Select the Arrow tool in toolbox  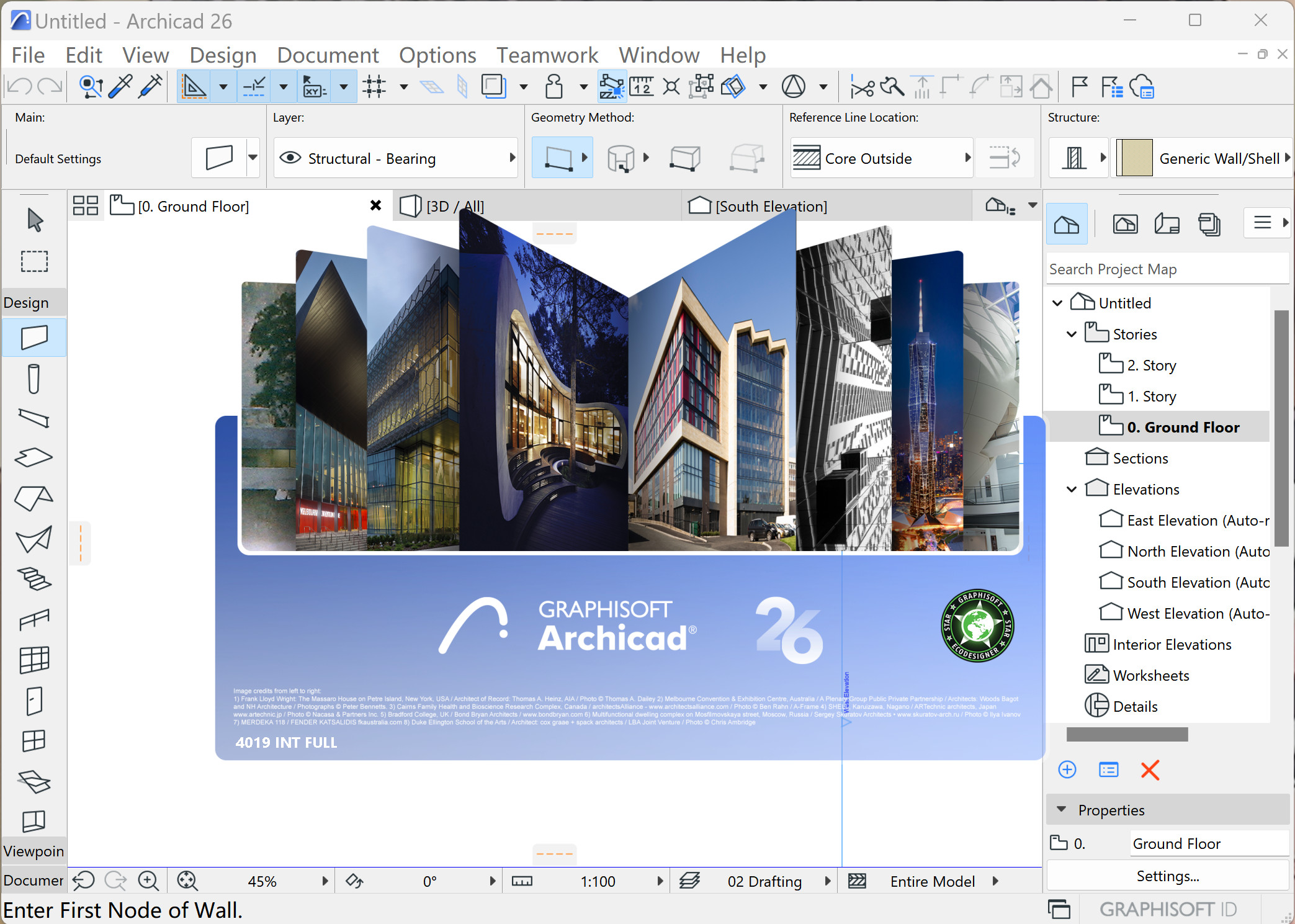pyautogui.click(x=34, y=220)
